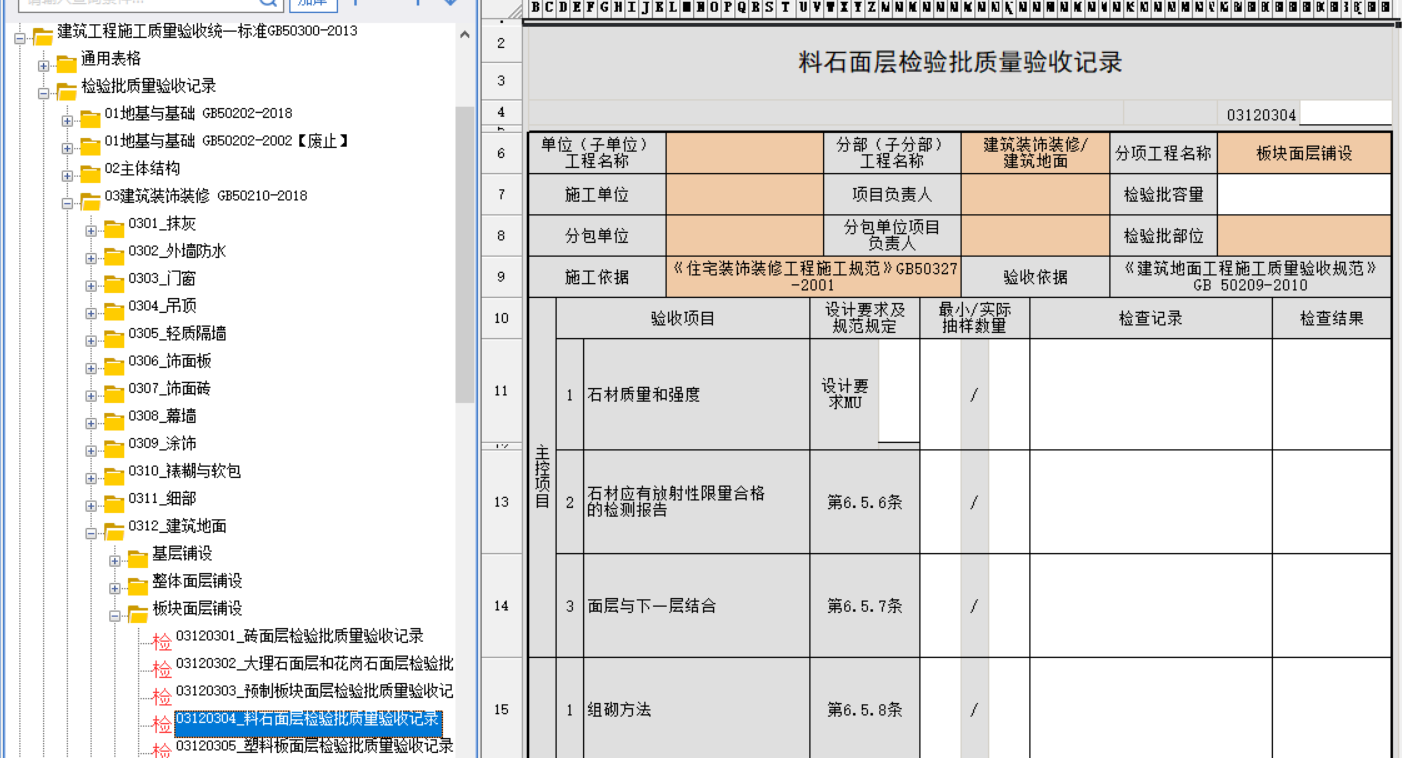Click the 项目负责人 input cell
The width and height of the screenshot is (1402, 758).
(x=1035, y=194)
